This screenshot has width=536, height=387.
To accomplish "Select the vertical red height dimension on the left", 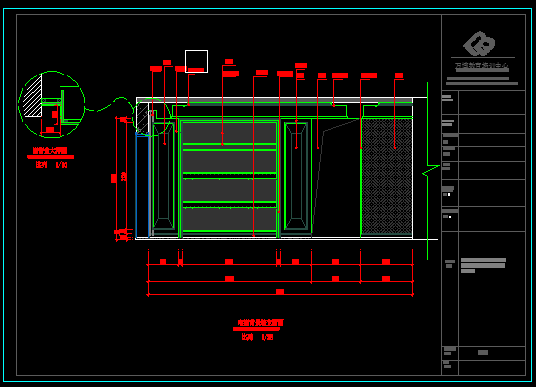I will (118, 178).
